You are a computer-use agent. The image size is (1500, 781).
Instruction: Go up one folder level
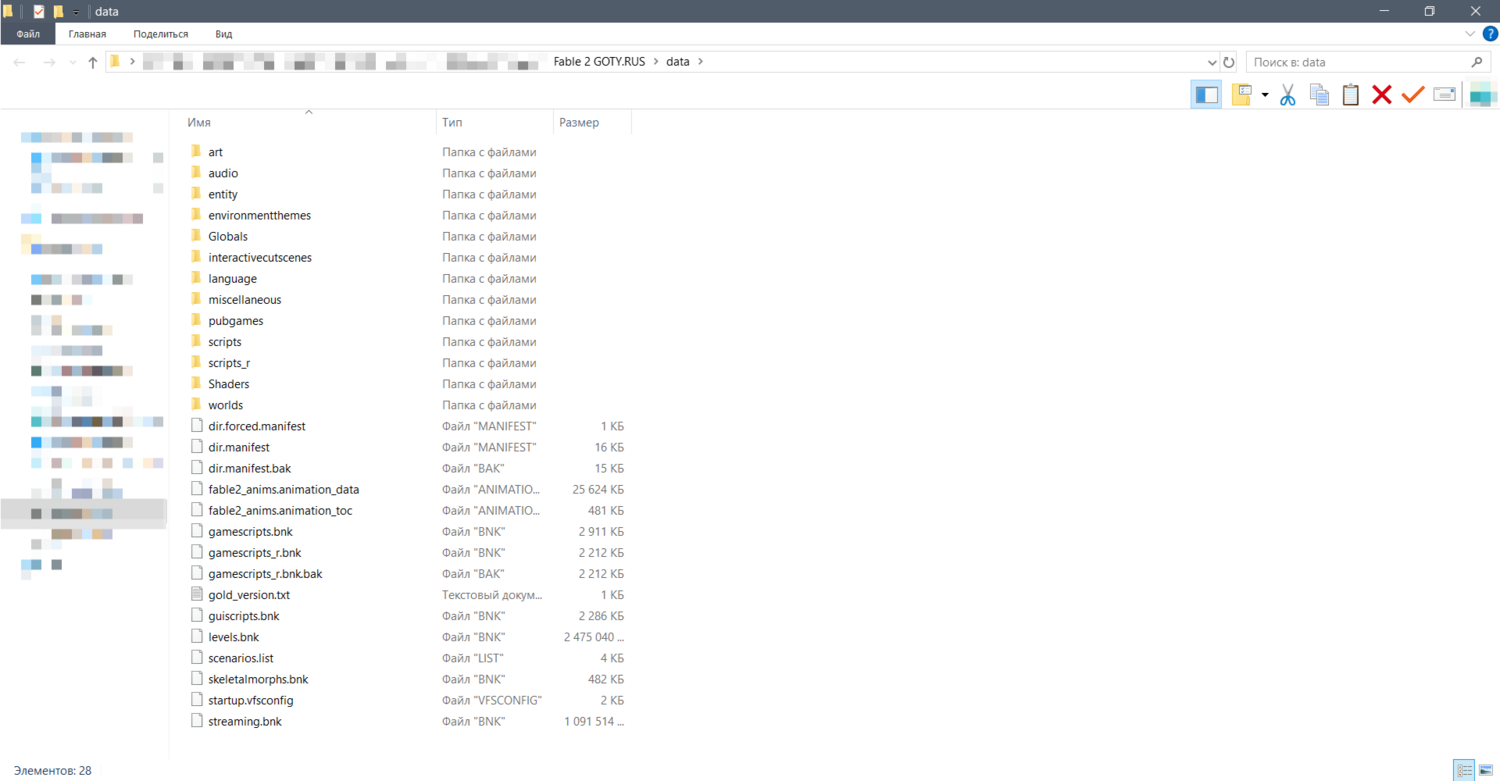coord(93,62)
